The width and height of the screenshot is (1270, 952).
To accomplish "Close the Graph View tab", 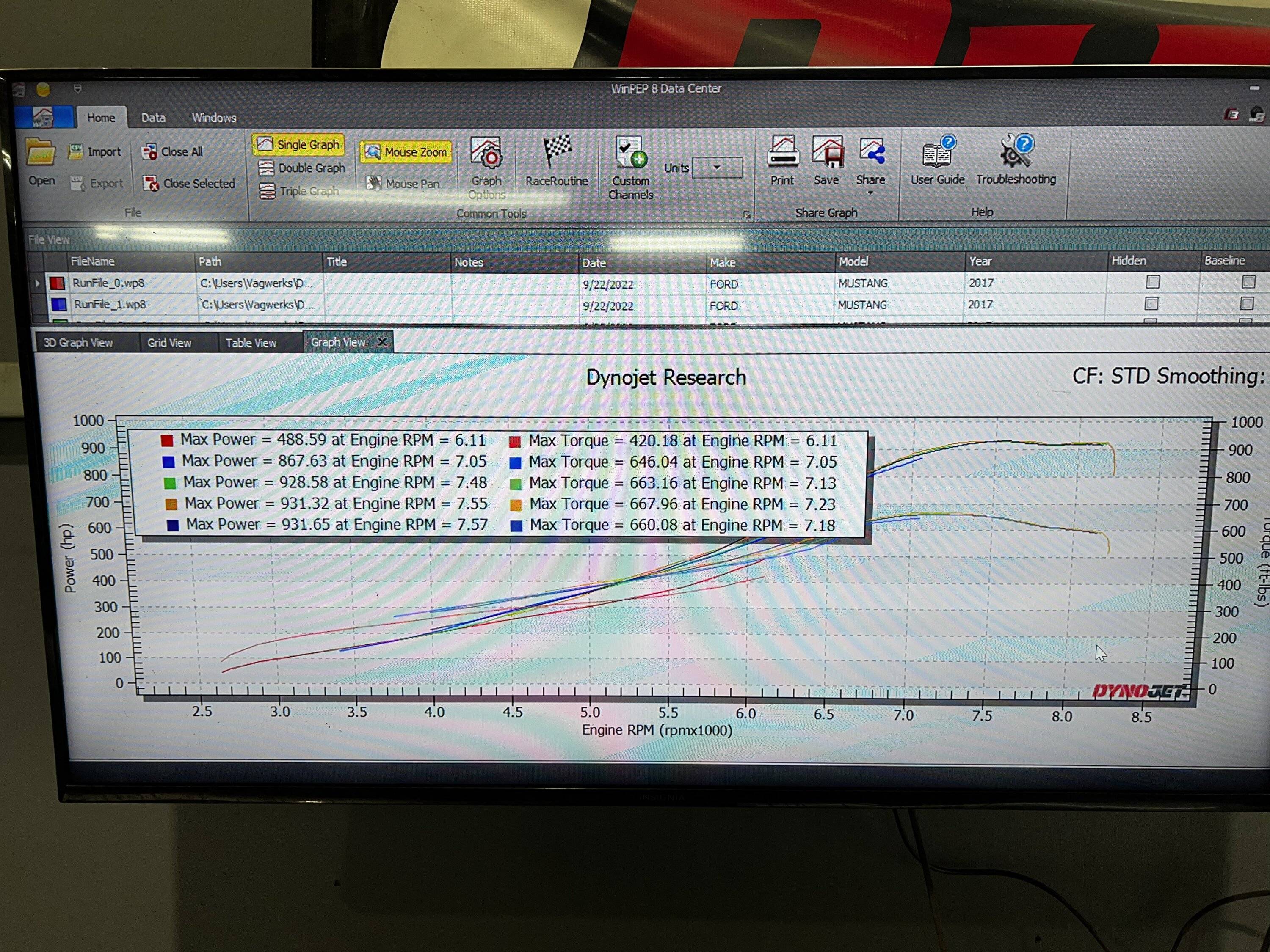I will point(382,342).
